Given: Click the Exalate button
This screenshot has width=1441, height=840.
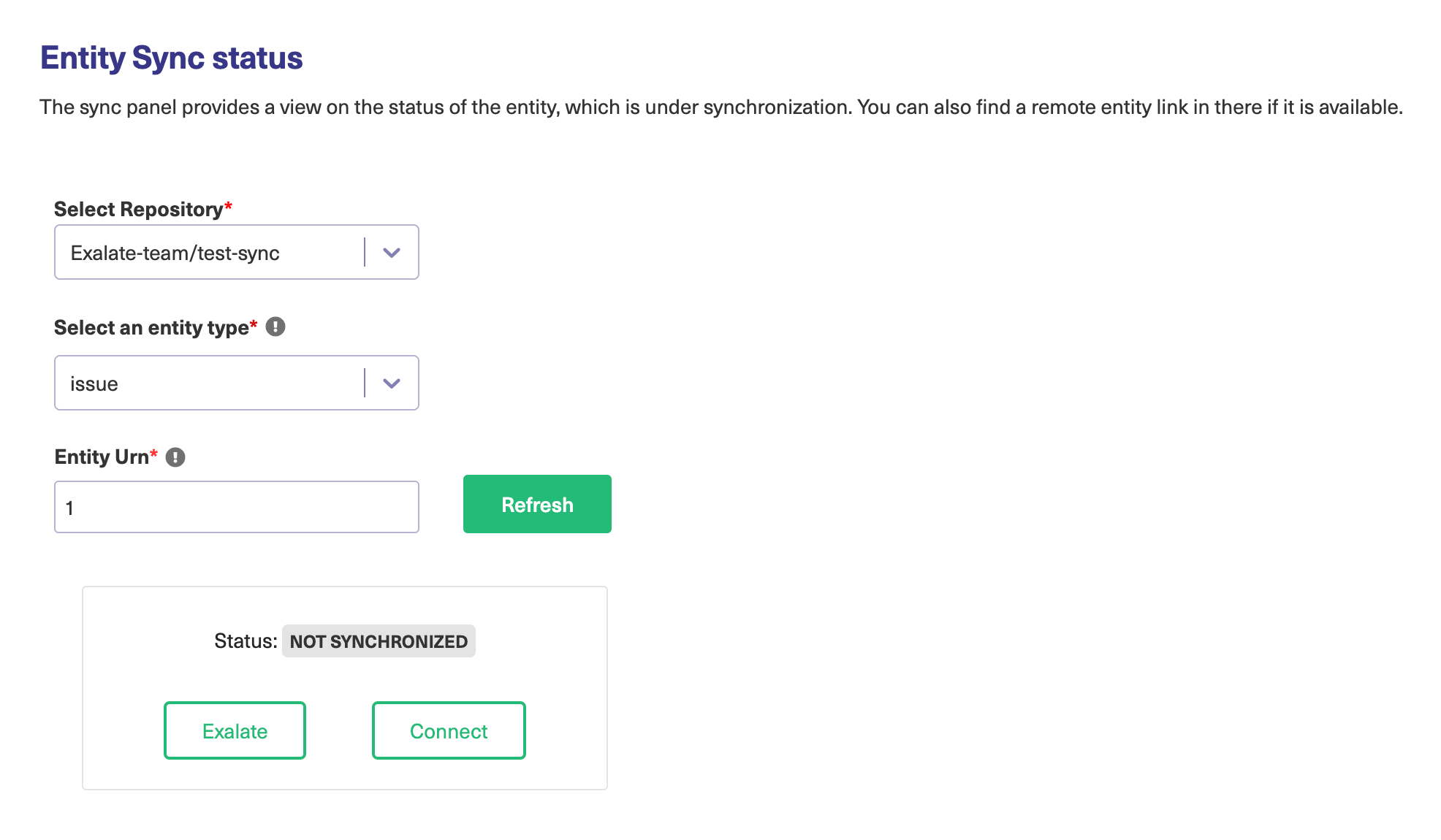Looking at the screenshot, I should (235, 730).
